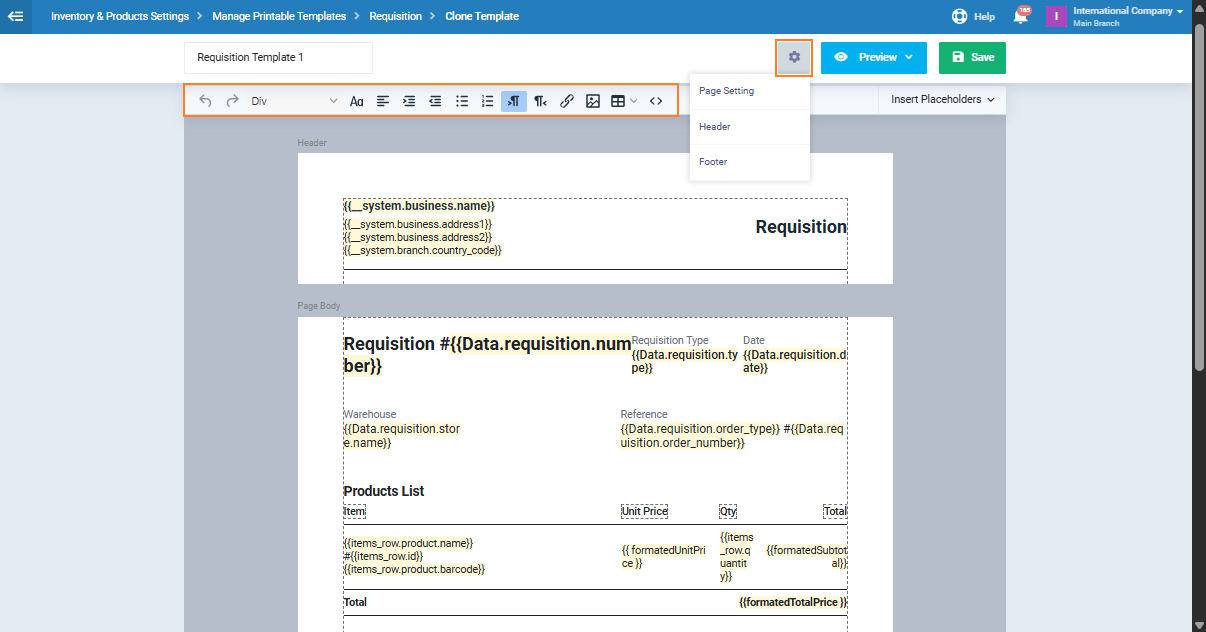Open the font size (Aa) tool
The height and width of the screenshot is (632, 1206).
point(357,101)
